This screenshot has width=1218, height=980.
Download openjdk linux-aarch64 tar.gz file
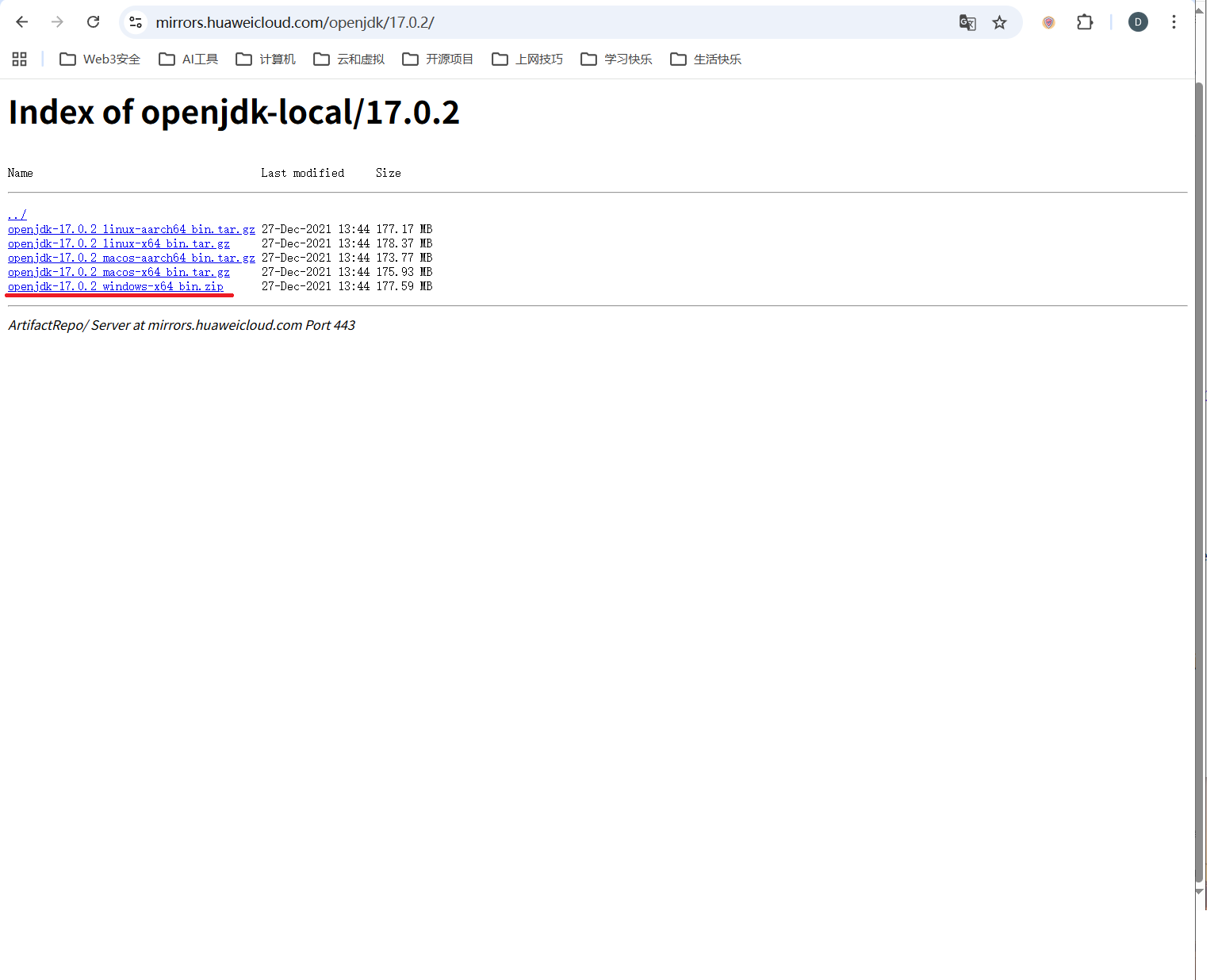point(132,229)
